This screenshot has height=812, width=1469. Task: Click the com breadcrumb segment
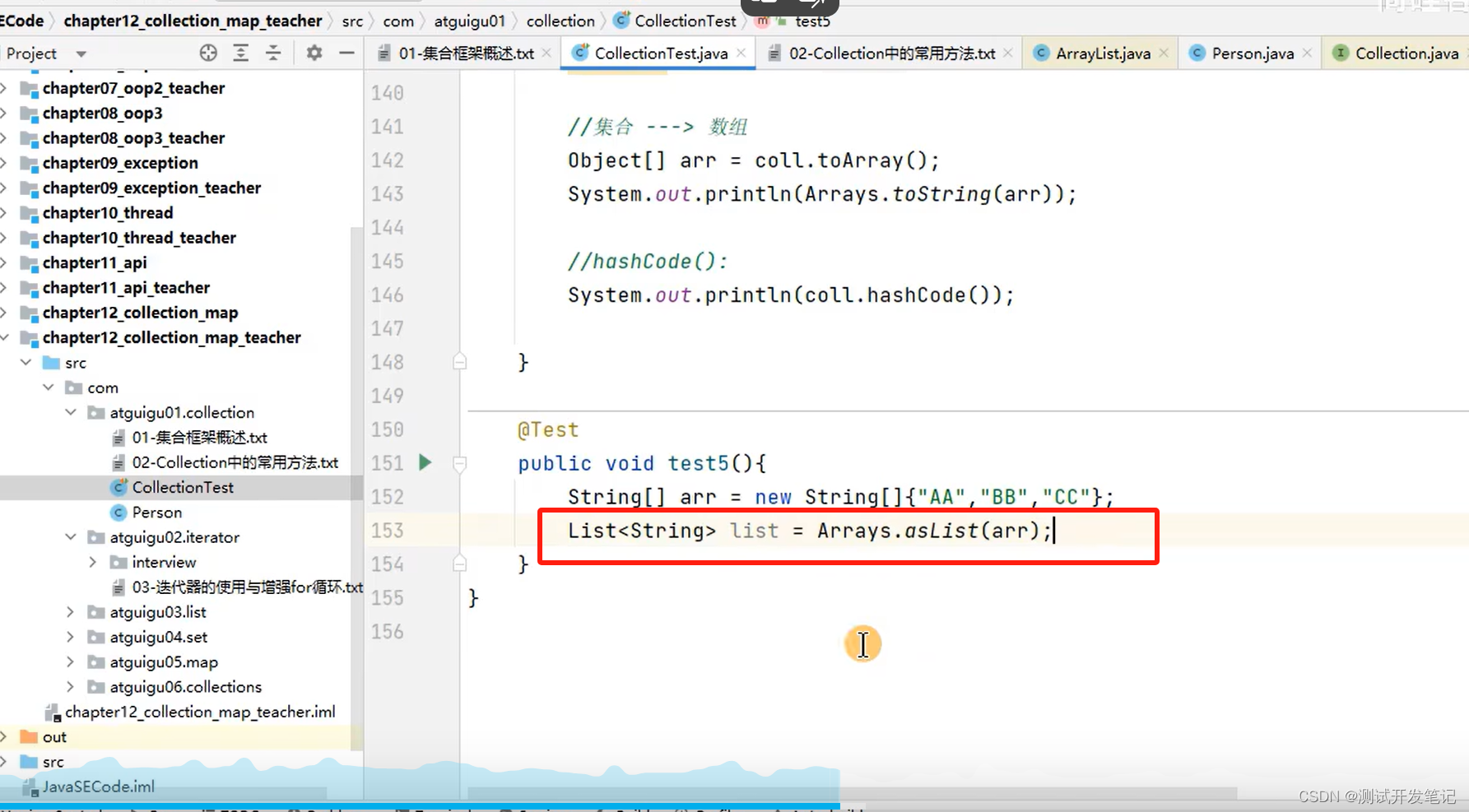(398, 21)
